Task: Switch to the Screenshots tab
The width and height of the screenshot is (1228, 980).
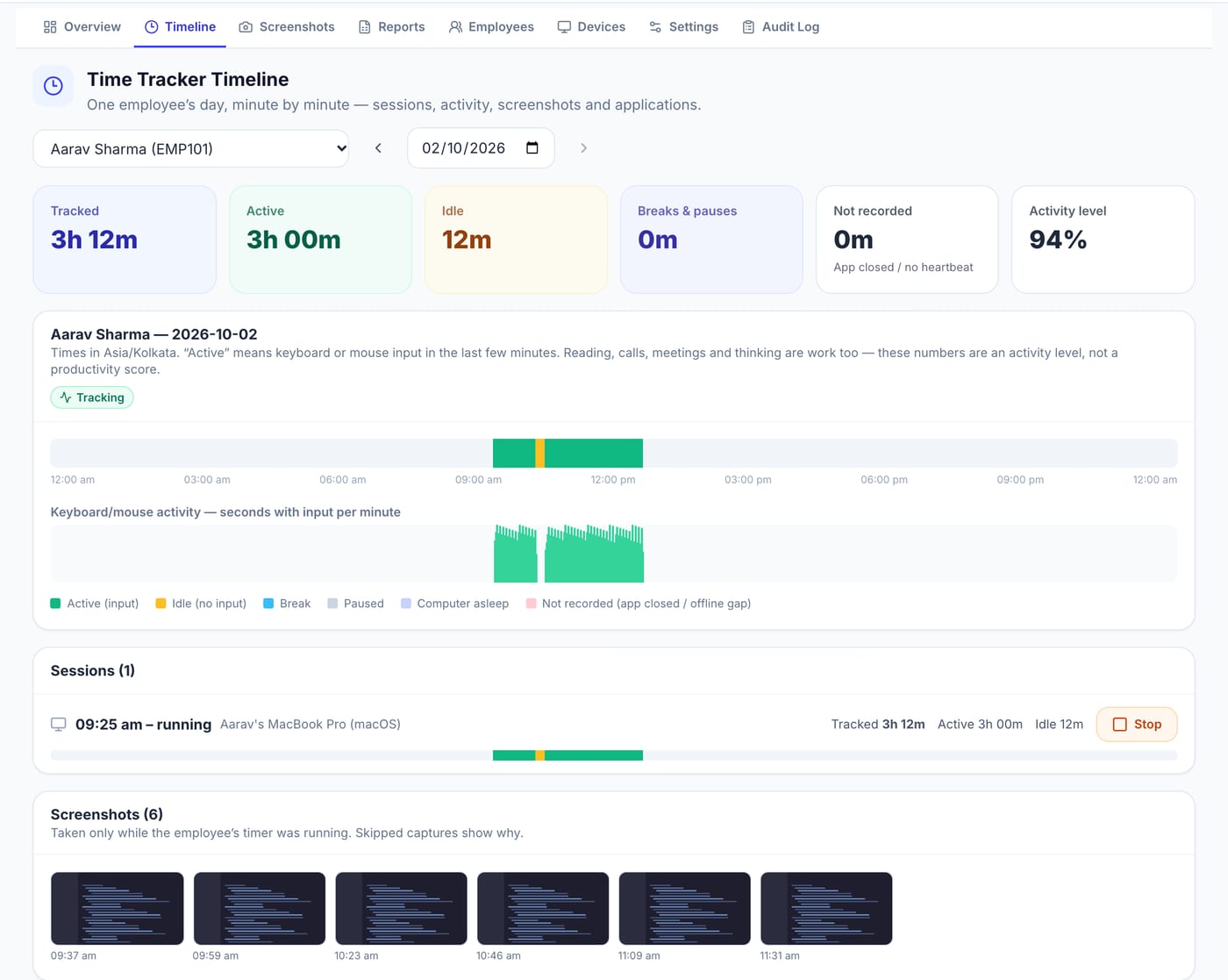Action: (x=287, y=27)
